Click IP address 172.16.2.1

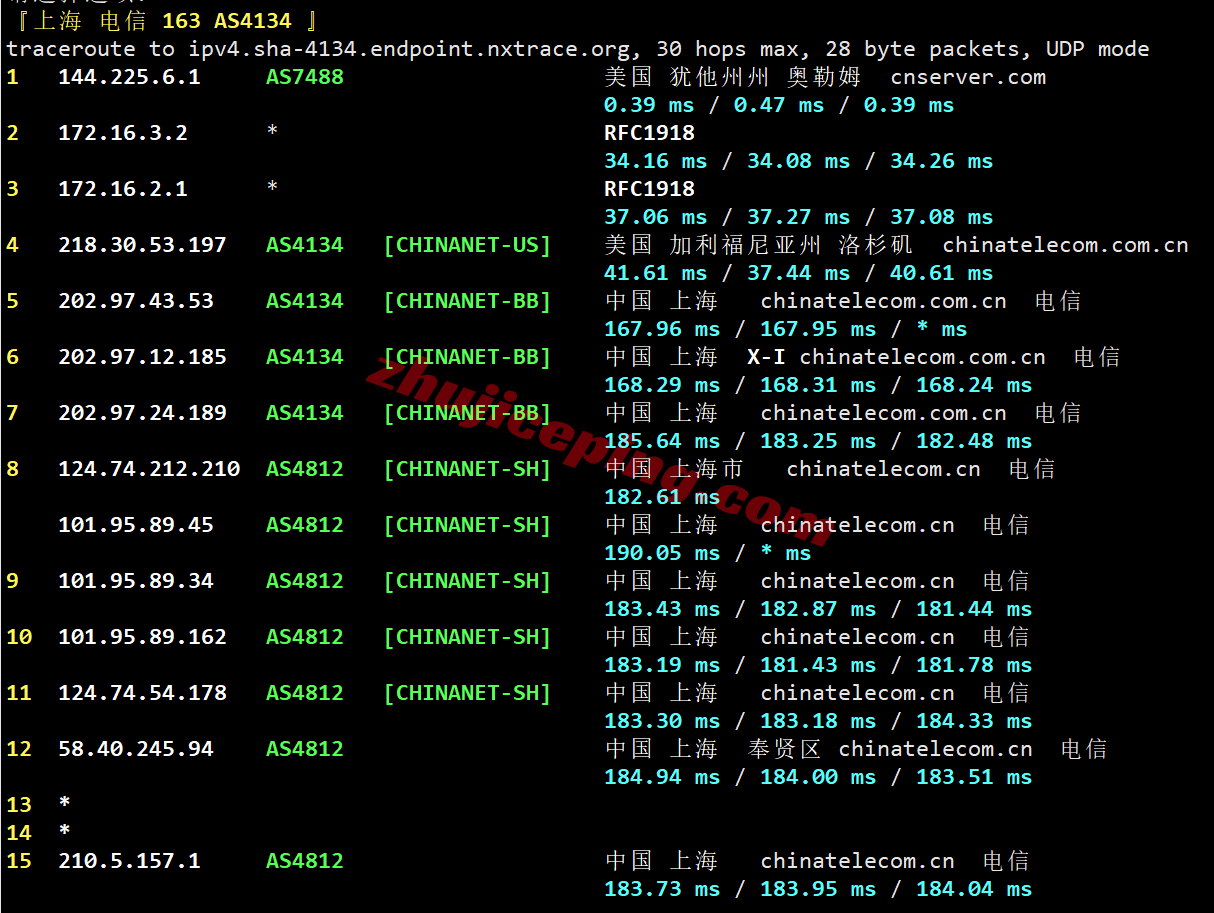[123, 189]
